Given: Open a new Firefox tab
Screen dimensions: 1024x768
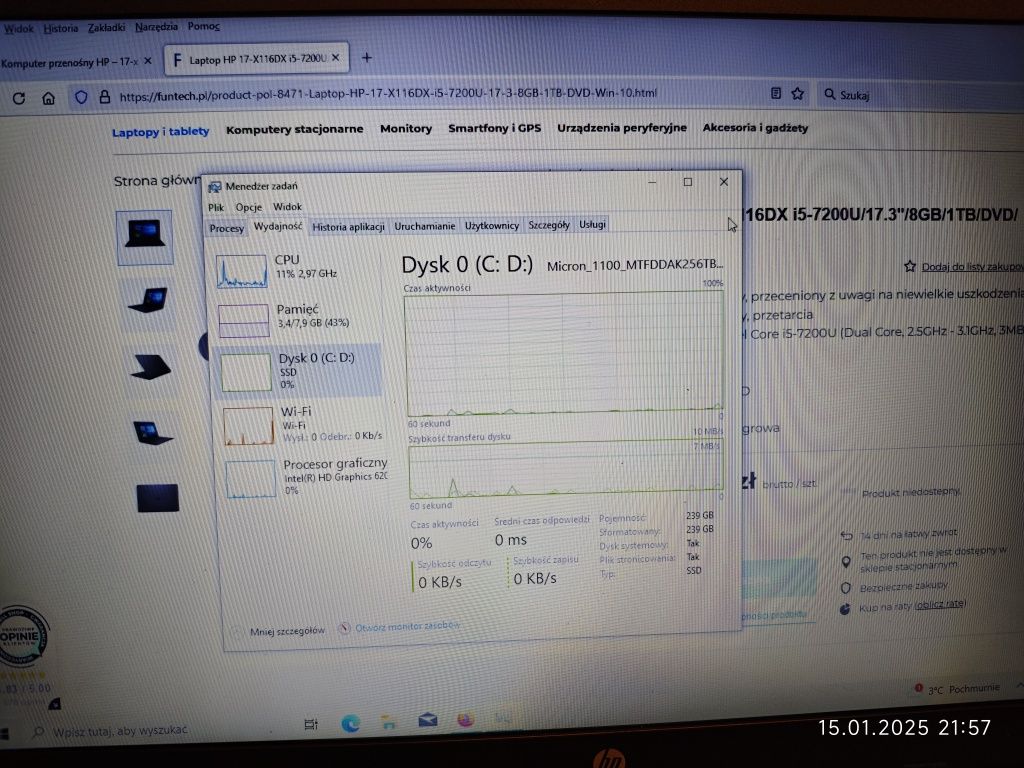Looking at the screenshot, I should [367, 58].
